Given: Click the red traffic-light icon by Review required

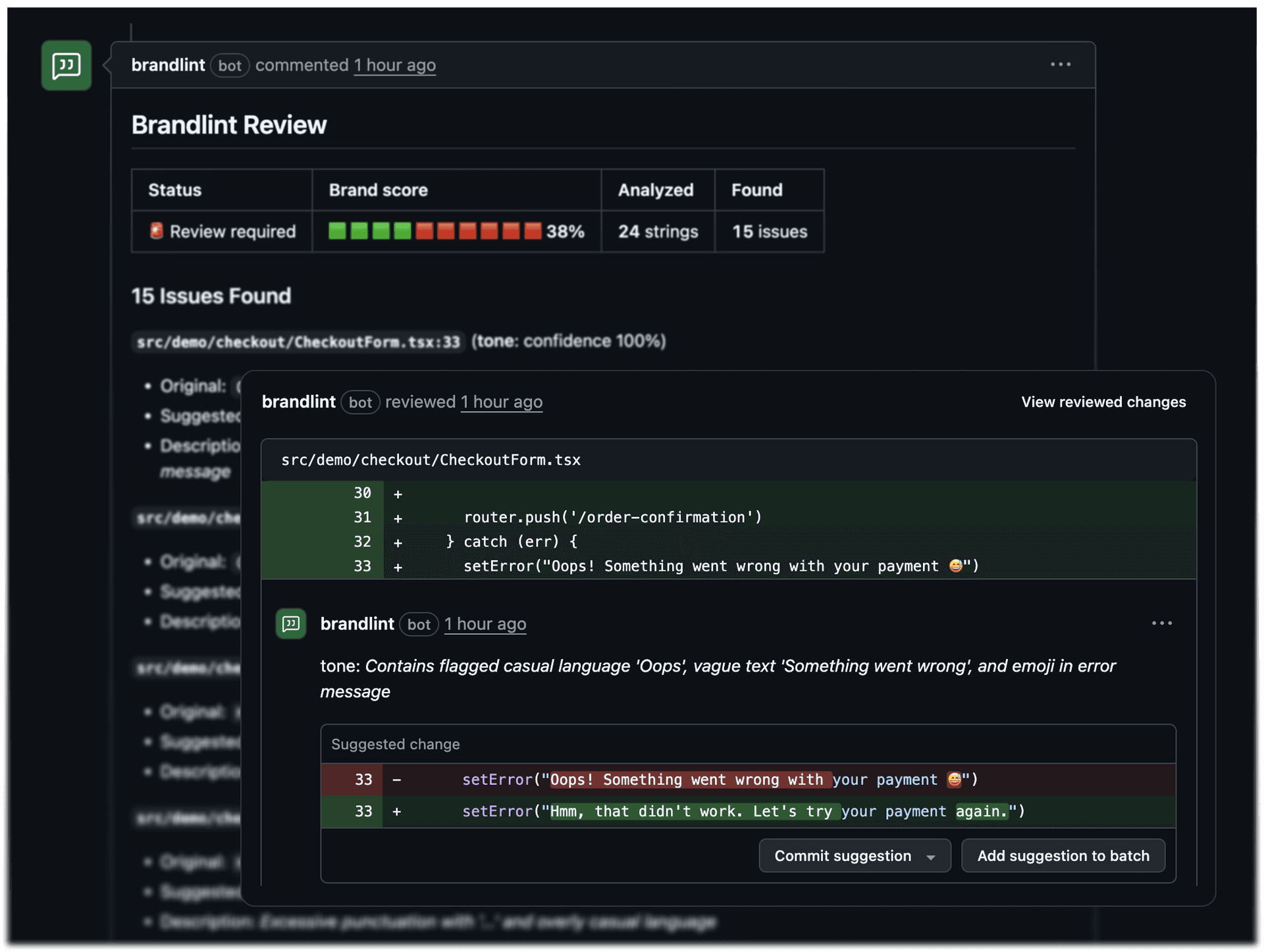Looking at the screenshot, I should point(157,231).
